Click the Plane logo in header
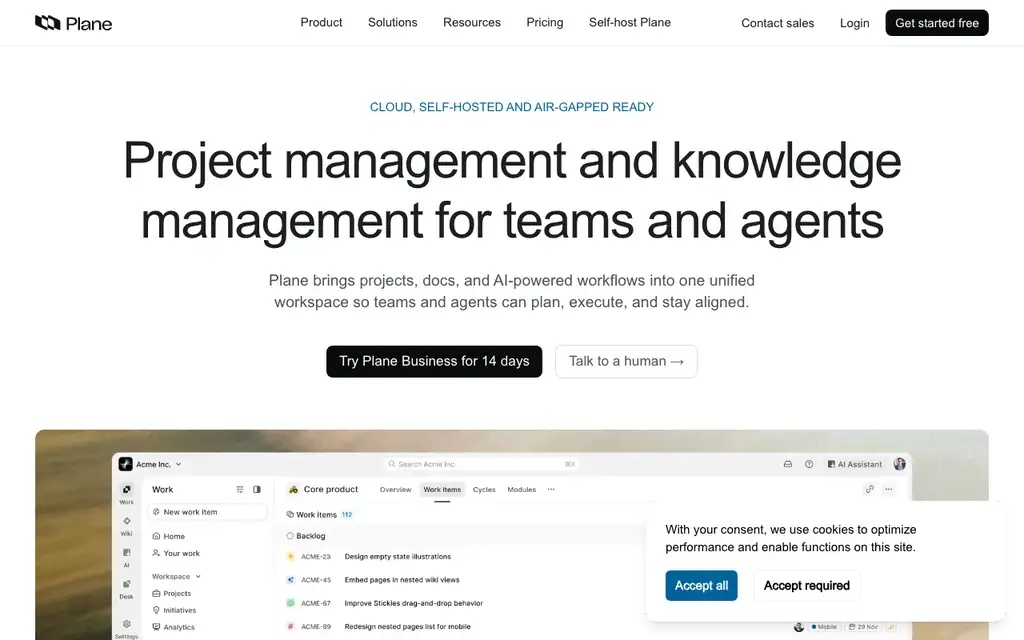1024x640 pixels. coord(73,24)
